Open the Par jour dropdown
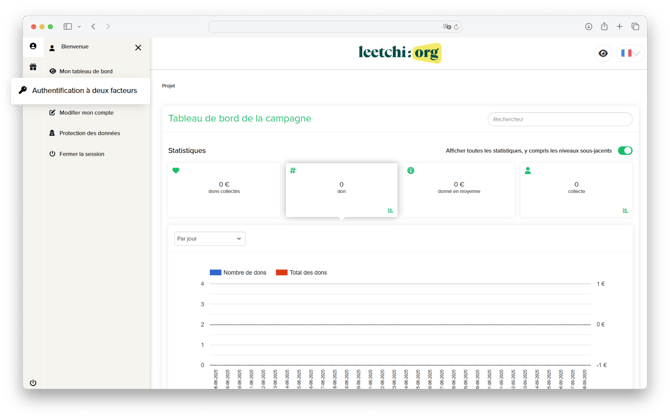Screen dimensions: 670x420 click(210, 238)
